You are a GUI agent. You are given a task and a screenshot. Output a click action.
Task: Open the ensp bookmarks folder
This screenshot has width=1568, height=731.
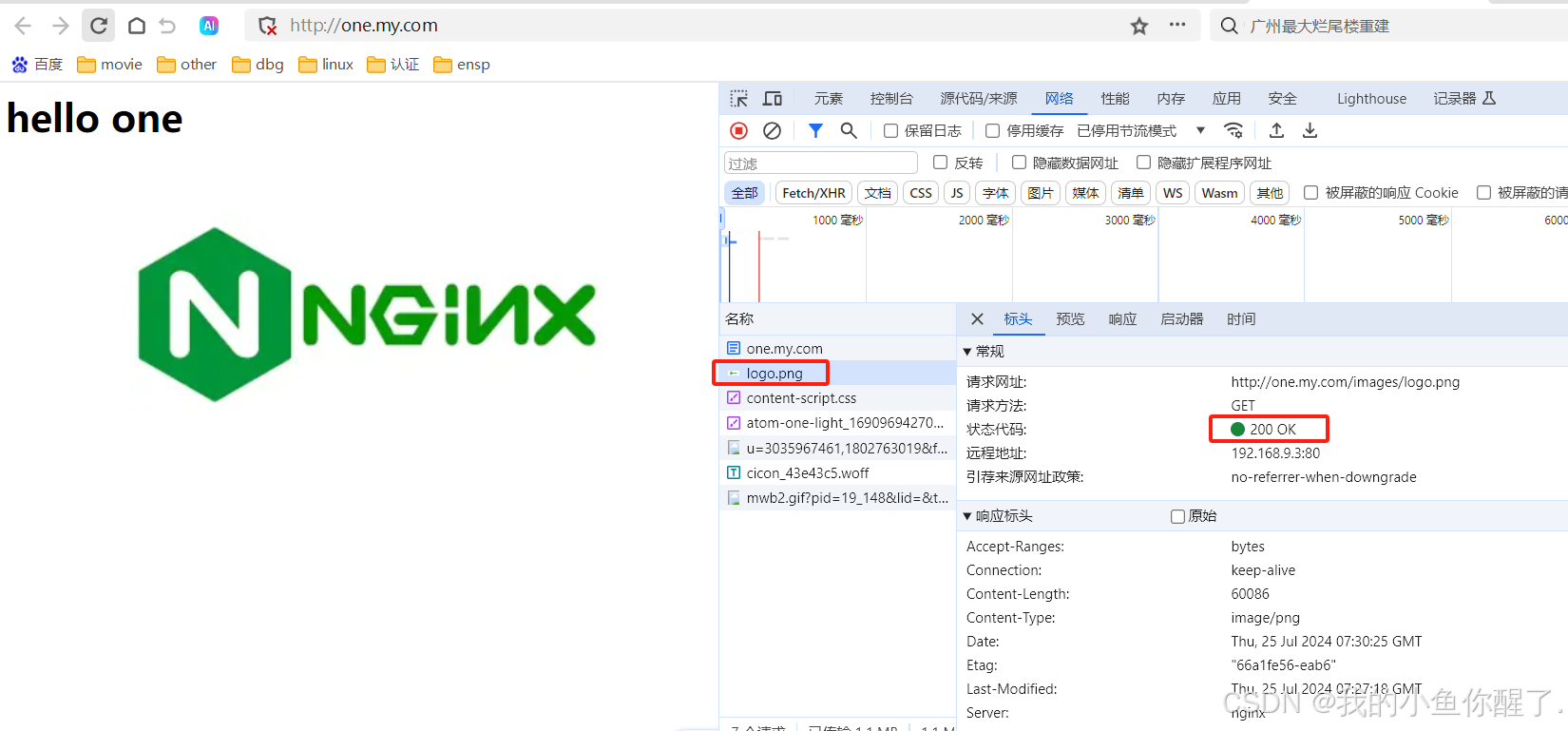pos(462,65)
